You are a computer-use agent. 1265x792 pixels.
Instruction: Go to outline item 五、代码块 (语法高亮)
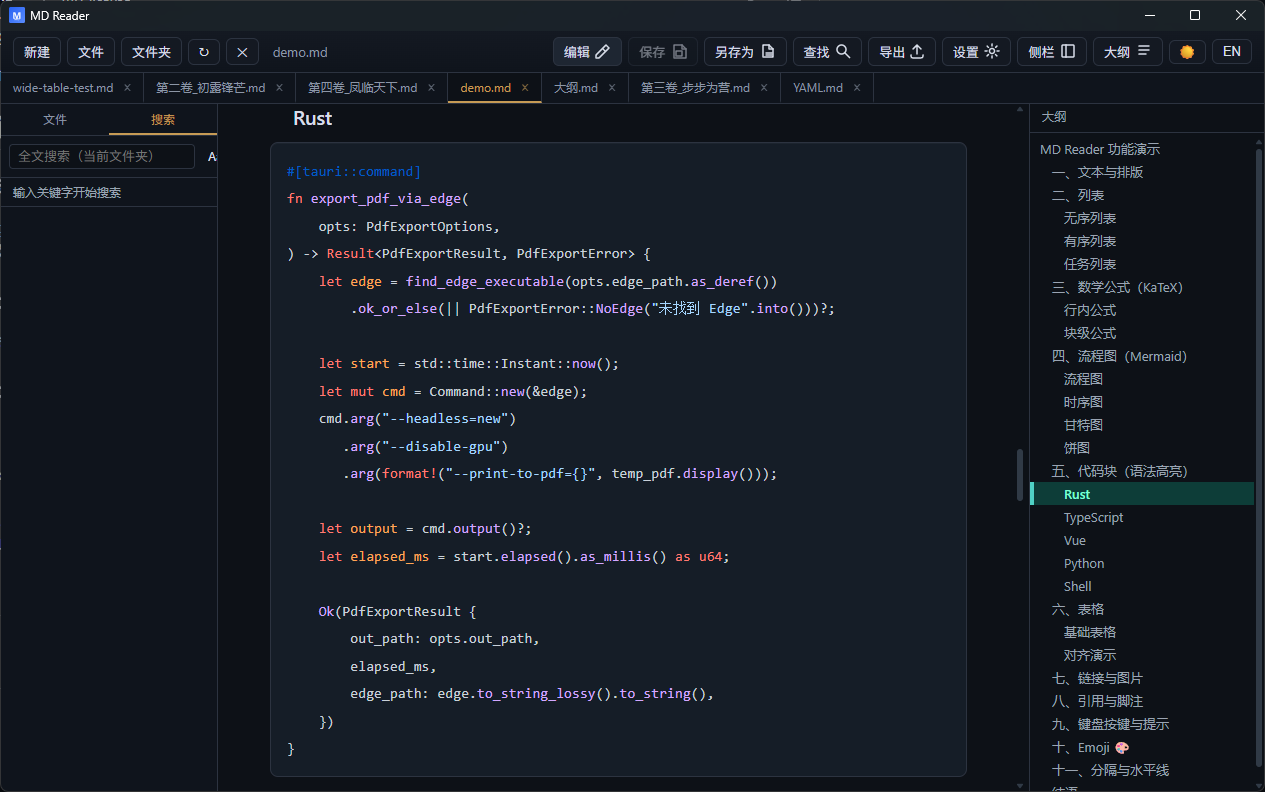(1119, 471)
